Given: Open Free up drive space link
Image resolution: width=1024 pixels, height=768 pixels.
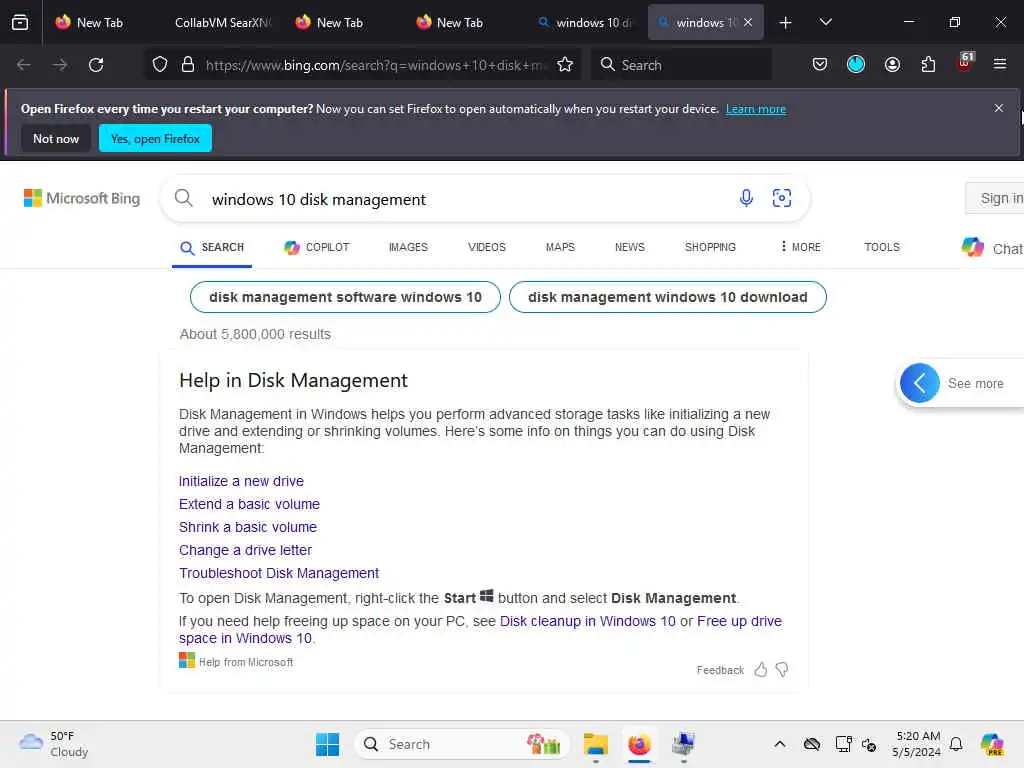Looking at the screenshot, I should click(739, 621).
